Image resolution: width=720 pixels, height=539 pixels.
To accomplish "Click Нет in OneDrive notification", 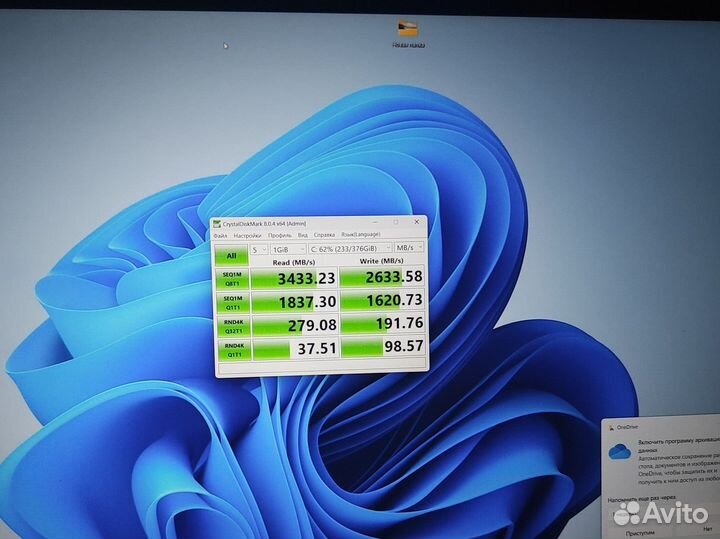I will (708, 529).
